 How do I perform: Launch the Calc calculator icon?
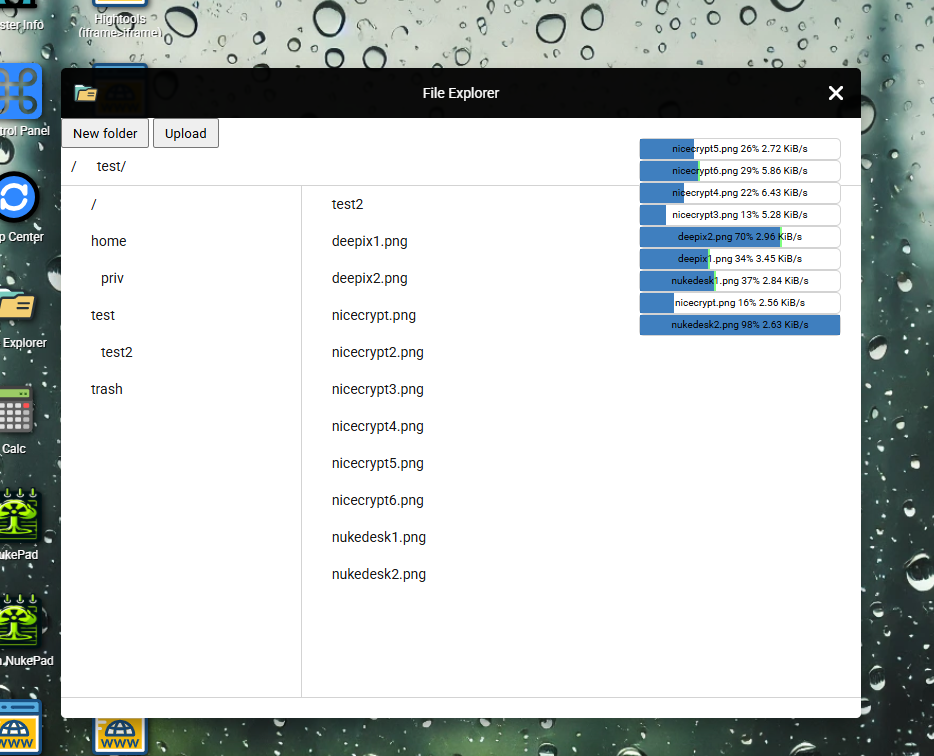(x=15, y=410)
